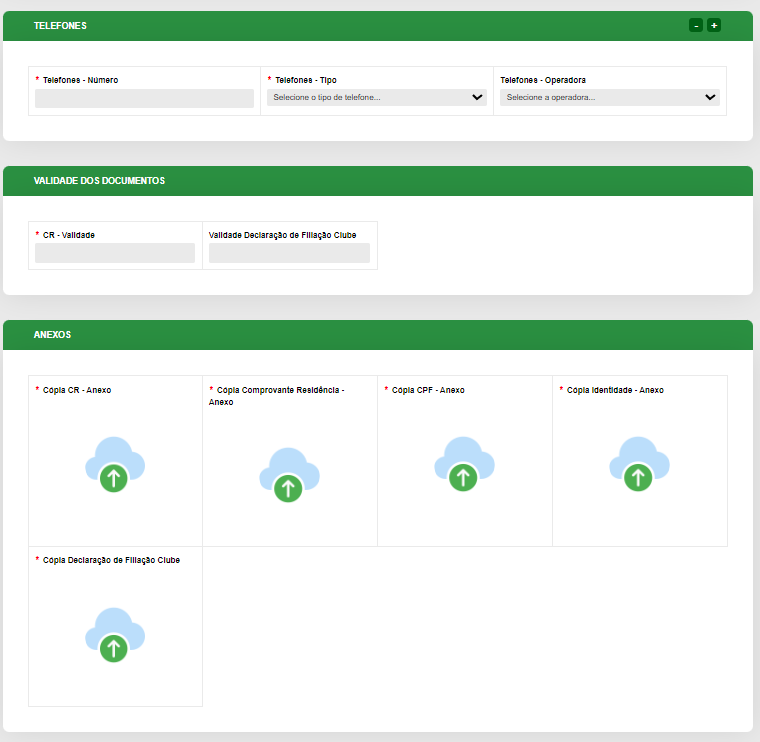This screenshot has height=742, width=760.
Task: Select the ANEXOS section header
Action: click(x=52, y=335)
